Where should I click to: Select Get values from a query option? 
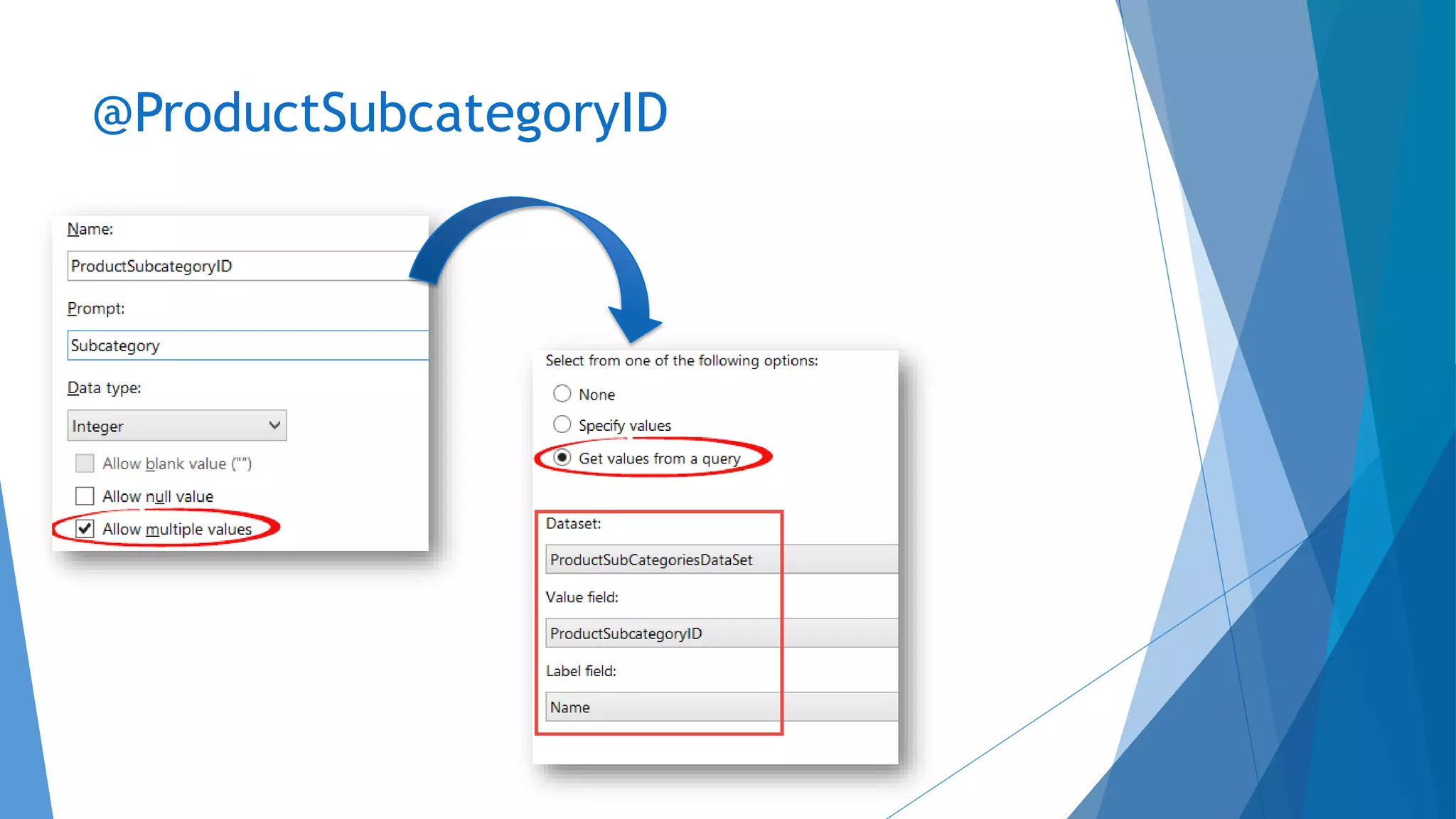[562, 458]
